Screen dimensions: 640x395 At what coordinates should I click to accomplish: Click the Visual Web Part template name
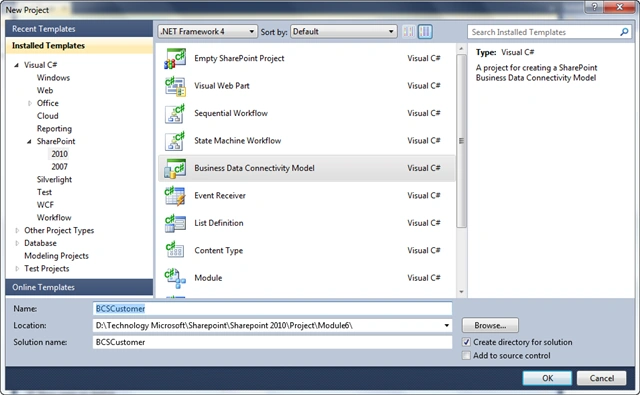tap(222, 86)
